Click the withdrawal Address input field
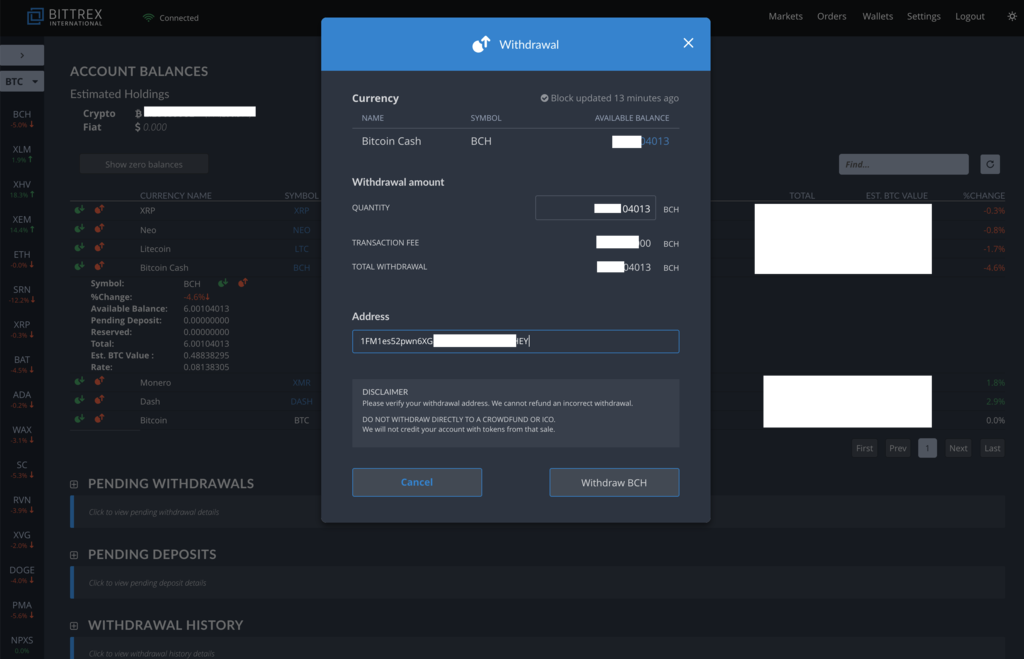Image resolution: width=1024 pixels, height=659 pixels. pyautogui.click(x=515, y=341)
